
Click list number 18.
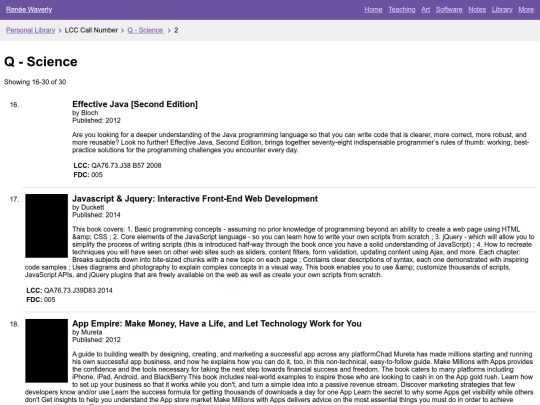14,324
